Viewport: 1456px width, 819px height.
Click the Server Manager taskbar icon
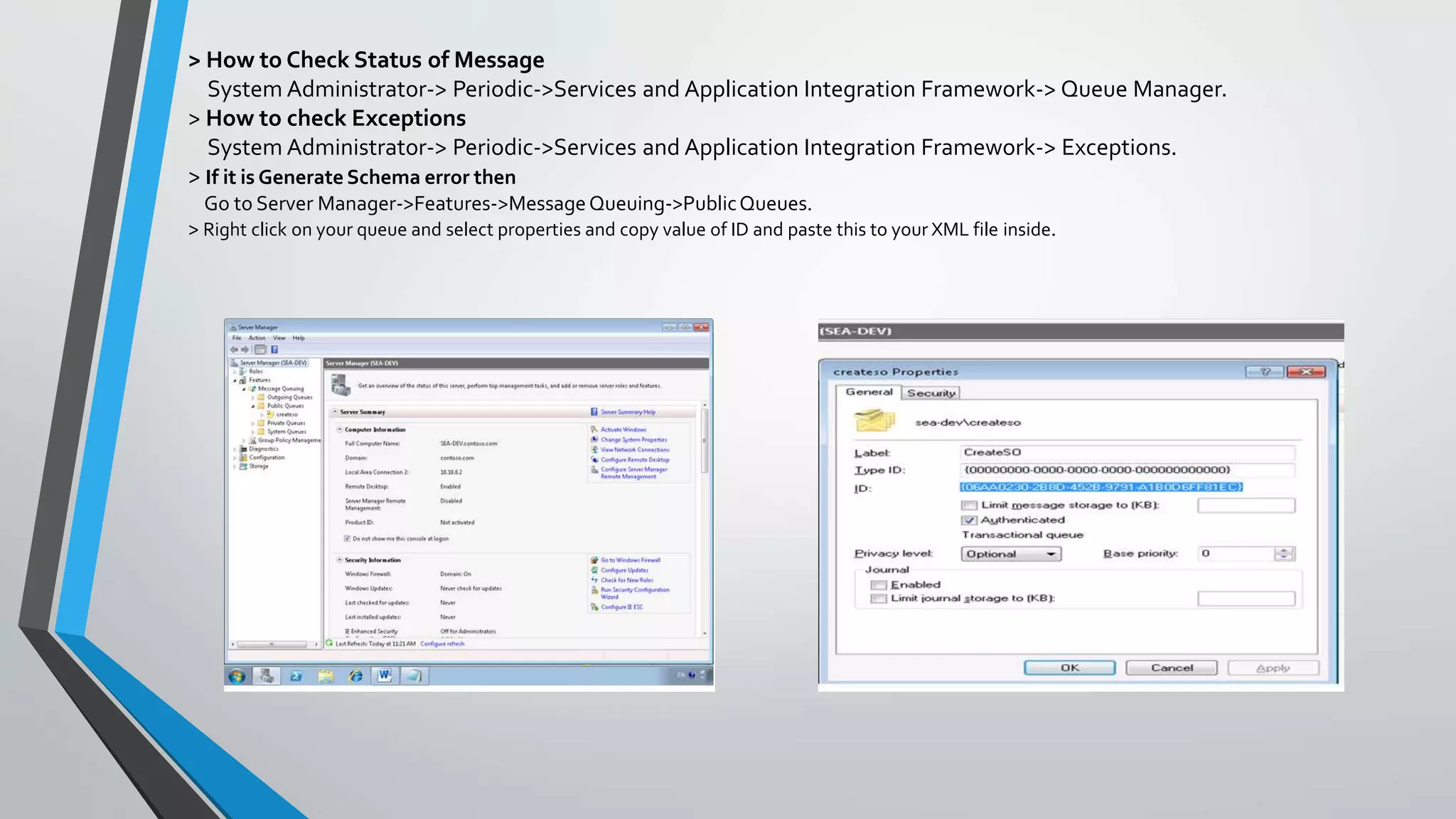267,676
